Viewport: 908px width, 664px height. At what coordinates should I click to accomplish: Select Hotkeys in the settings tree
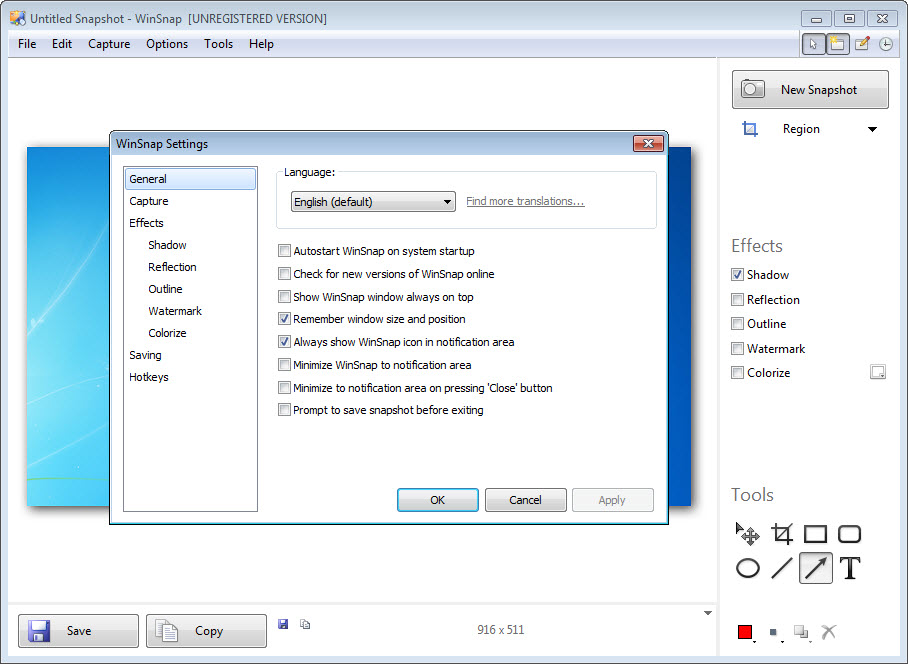149,377
